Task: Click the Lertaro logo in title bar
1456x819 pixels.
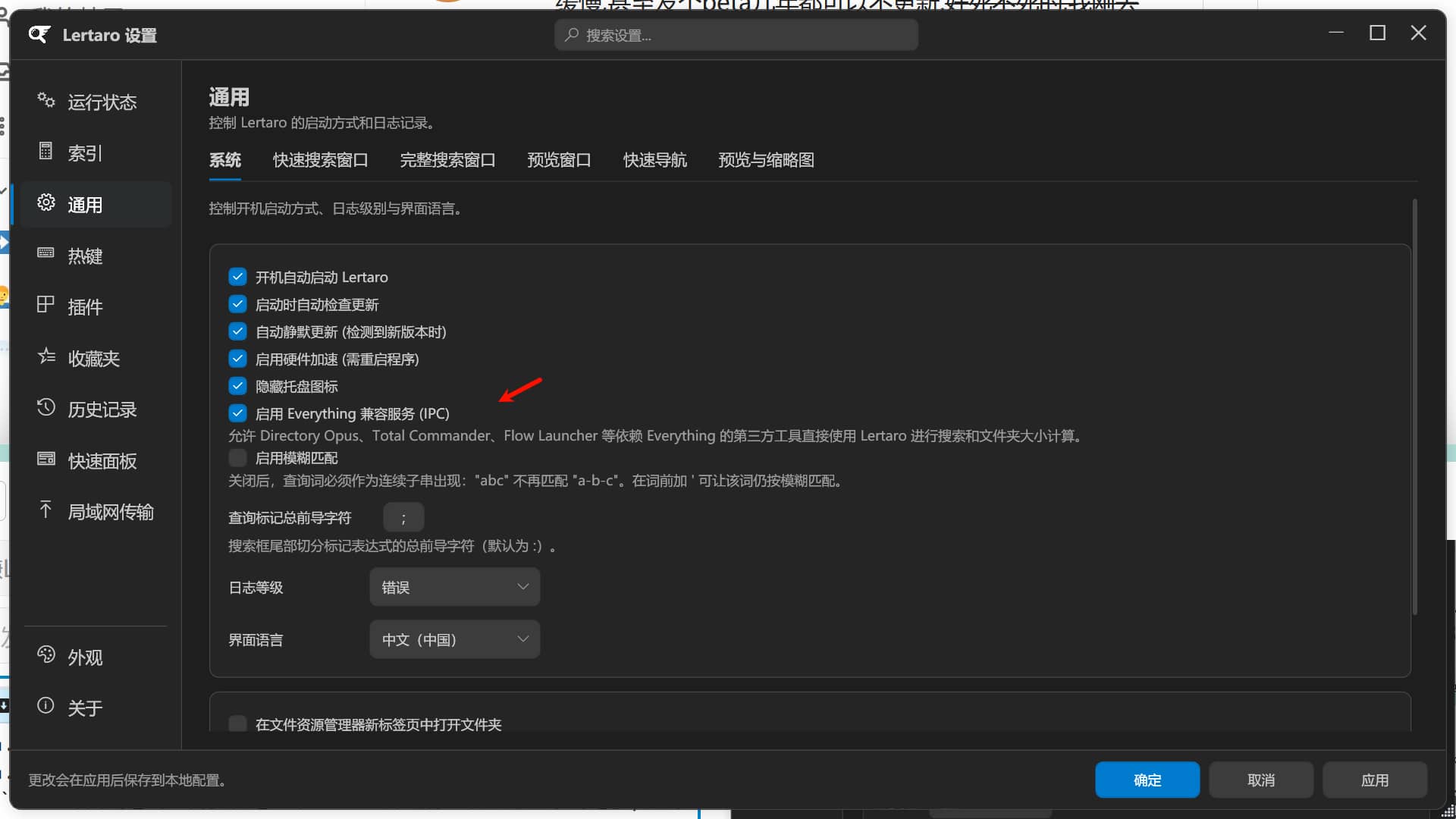Action: (39, 34)
